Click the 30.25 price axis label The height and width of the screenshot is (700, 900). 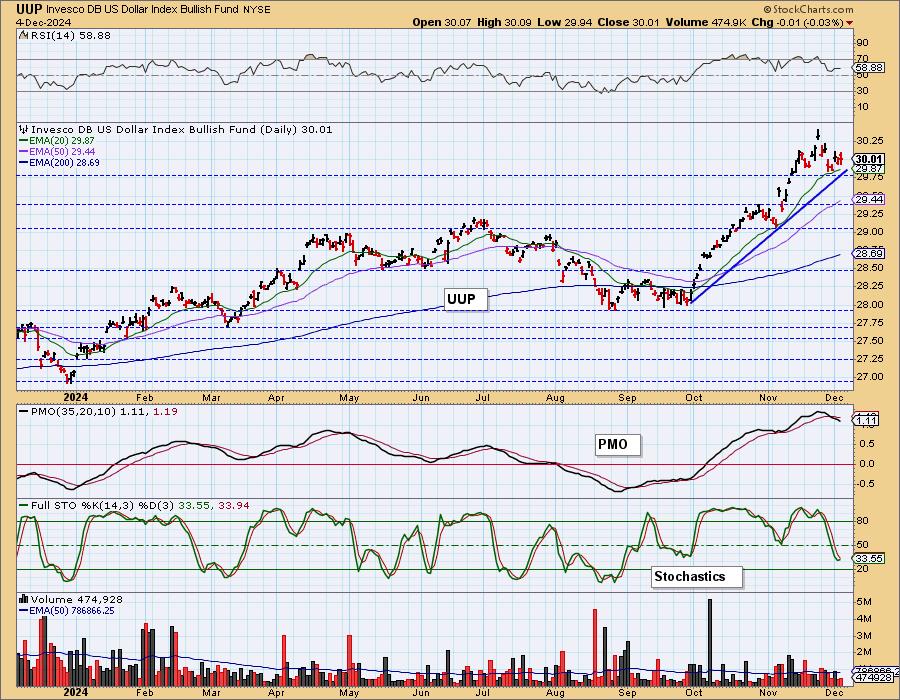(869, 141)
